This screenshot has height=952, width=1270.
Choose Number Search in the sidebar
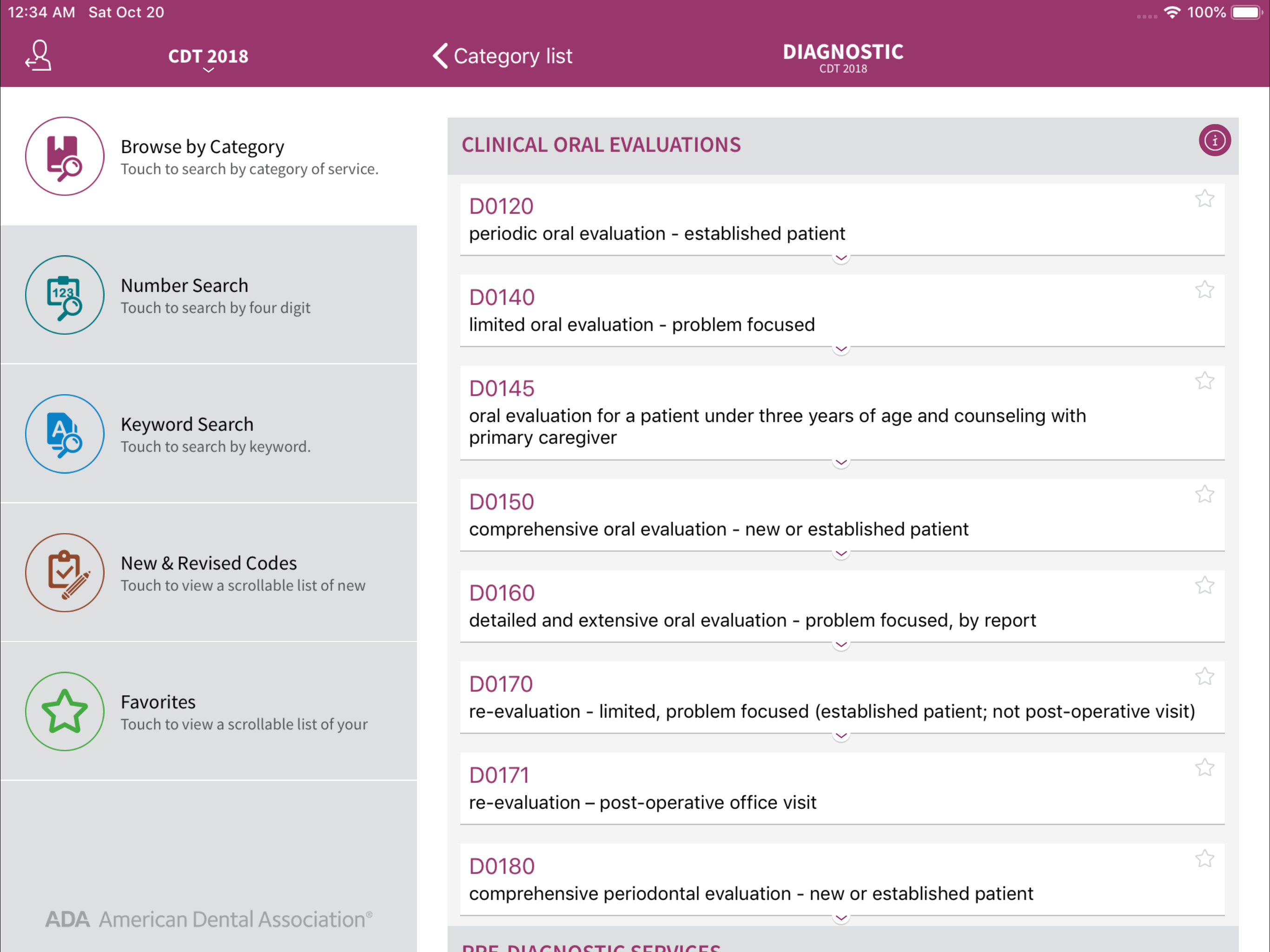[x=208, y=295]
